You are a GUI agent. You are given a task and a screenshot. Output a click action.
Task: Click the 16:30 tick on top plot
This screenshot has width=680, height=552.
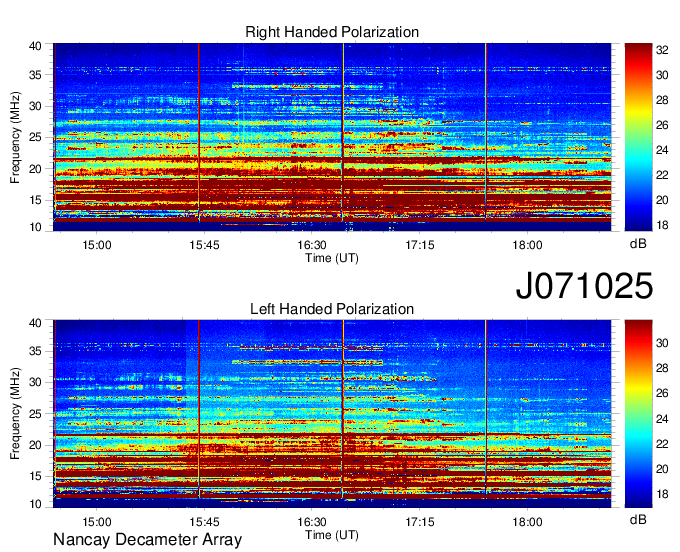(x=312, y=245)
